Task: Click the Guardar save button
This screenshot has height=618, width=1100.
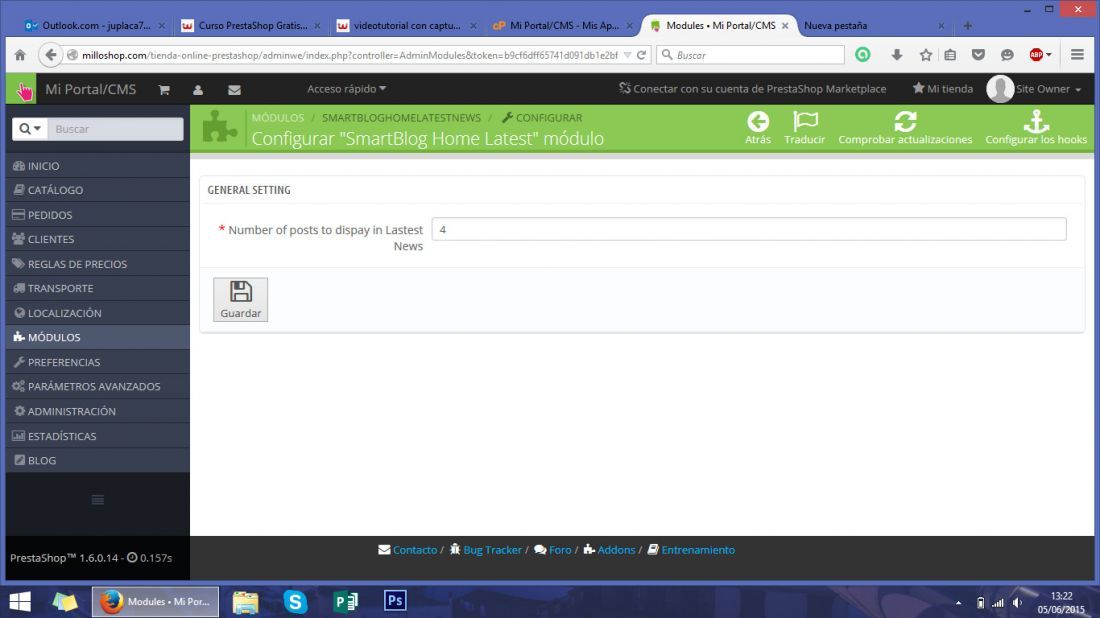Action: click(x=241, y=300)
